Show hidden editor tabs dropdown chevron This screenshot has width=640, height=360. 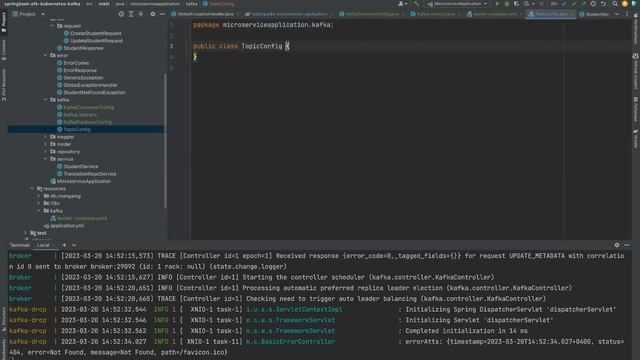pos(616,14)
